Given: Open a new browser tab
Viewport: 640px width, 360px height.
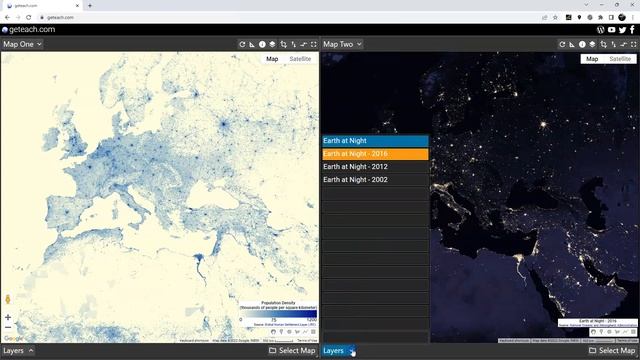Looking at the screenshot, I should click(90, 6).
